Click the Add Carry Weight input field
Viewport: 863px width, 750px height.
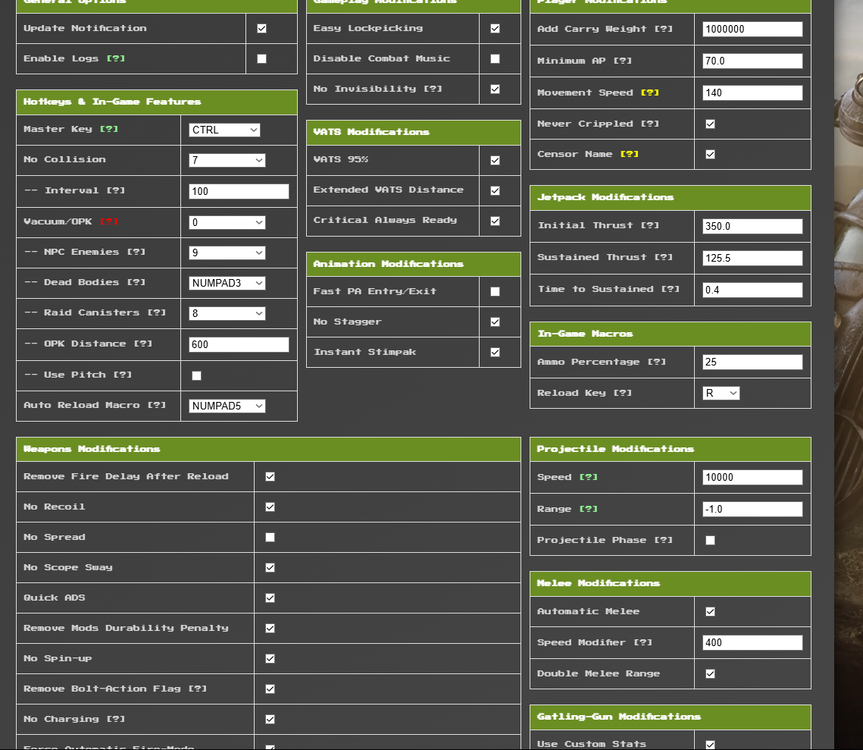[x=752, y=29]
